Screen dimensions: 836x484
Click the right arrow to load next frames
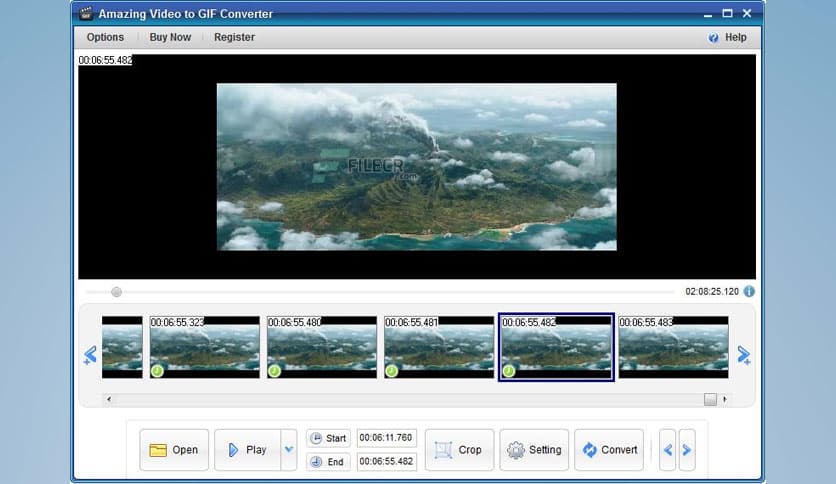point(744,355)
